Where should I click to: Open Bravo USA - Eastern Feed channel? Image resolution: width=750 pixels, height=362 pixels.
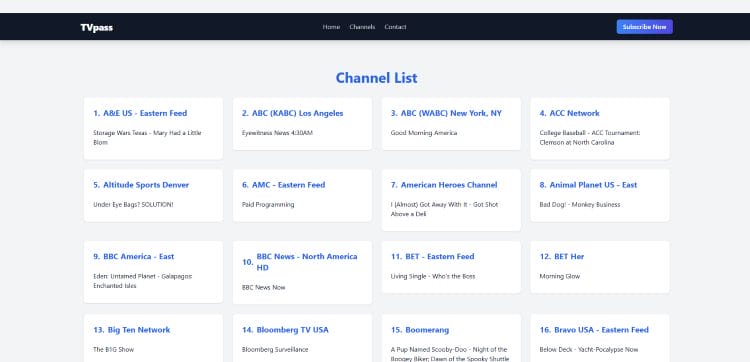(x=601, y=330)
